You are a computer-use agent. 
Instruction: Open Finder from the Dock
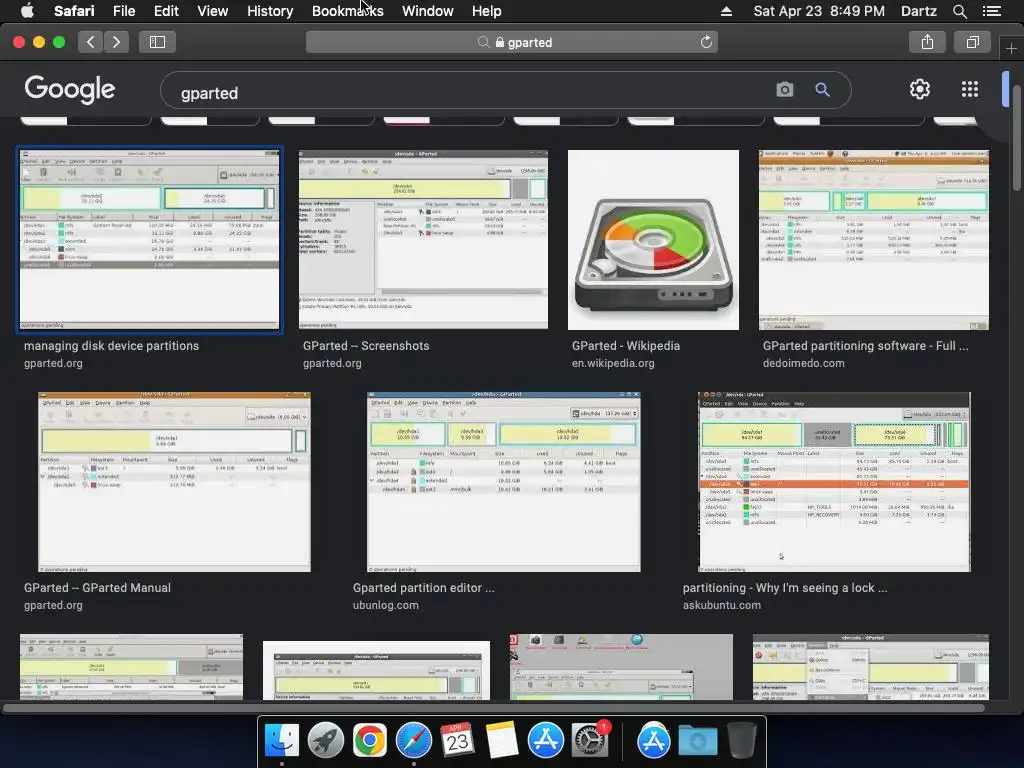click(x=281, y=741)
